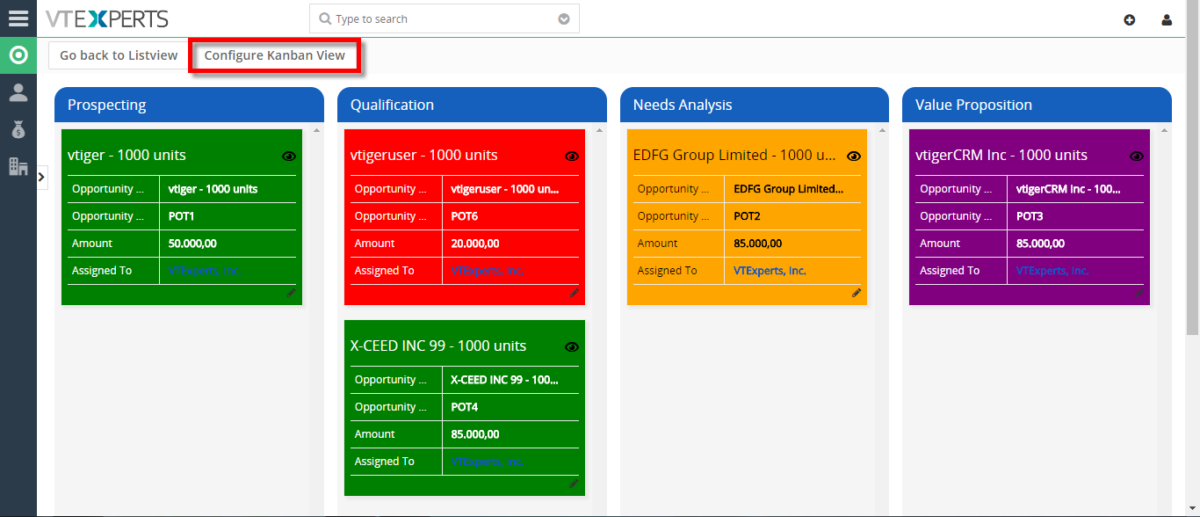Open the EDFG Group Limited card title
The image size is (1200, 517).
click(735, 155)
